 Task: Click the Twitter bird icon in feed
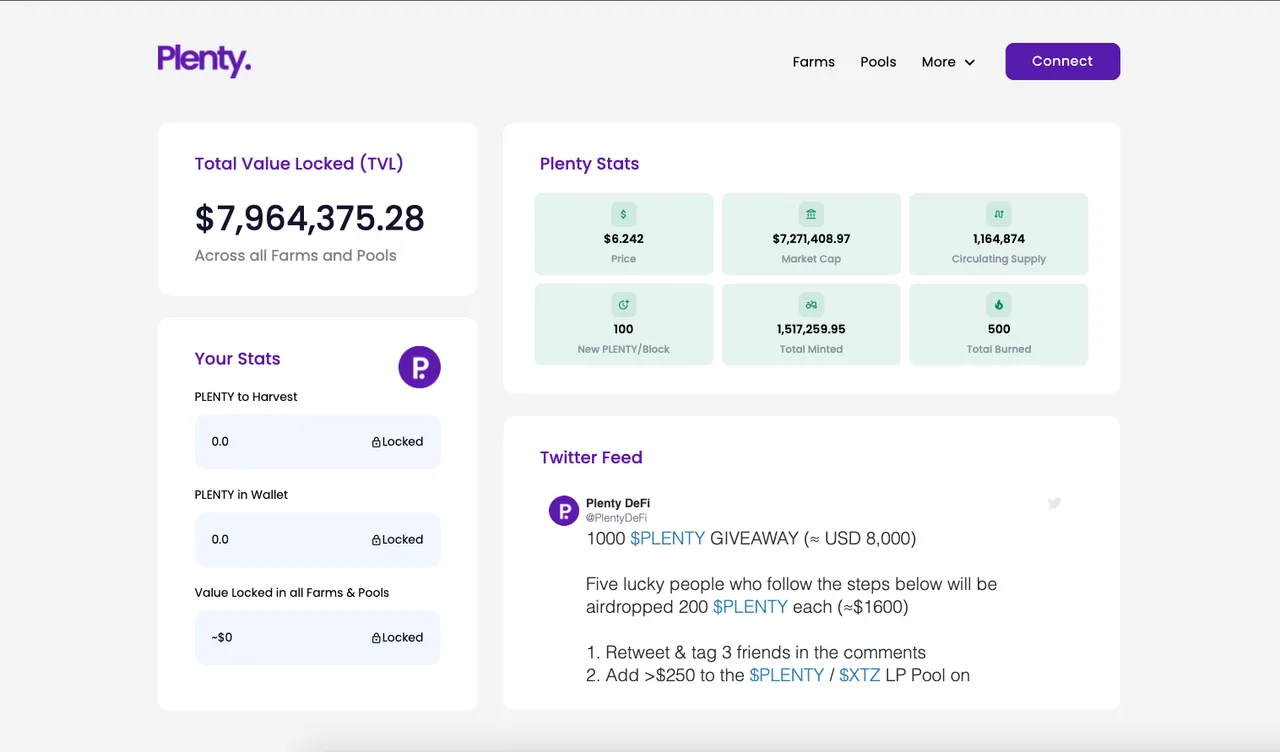pos(1054,503)
